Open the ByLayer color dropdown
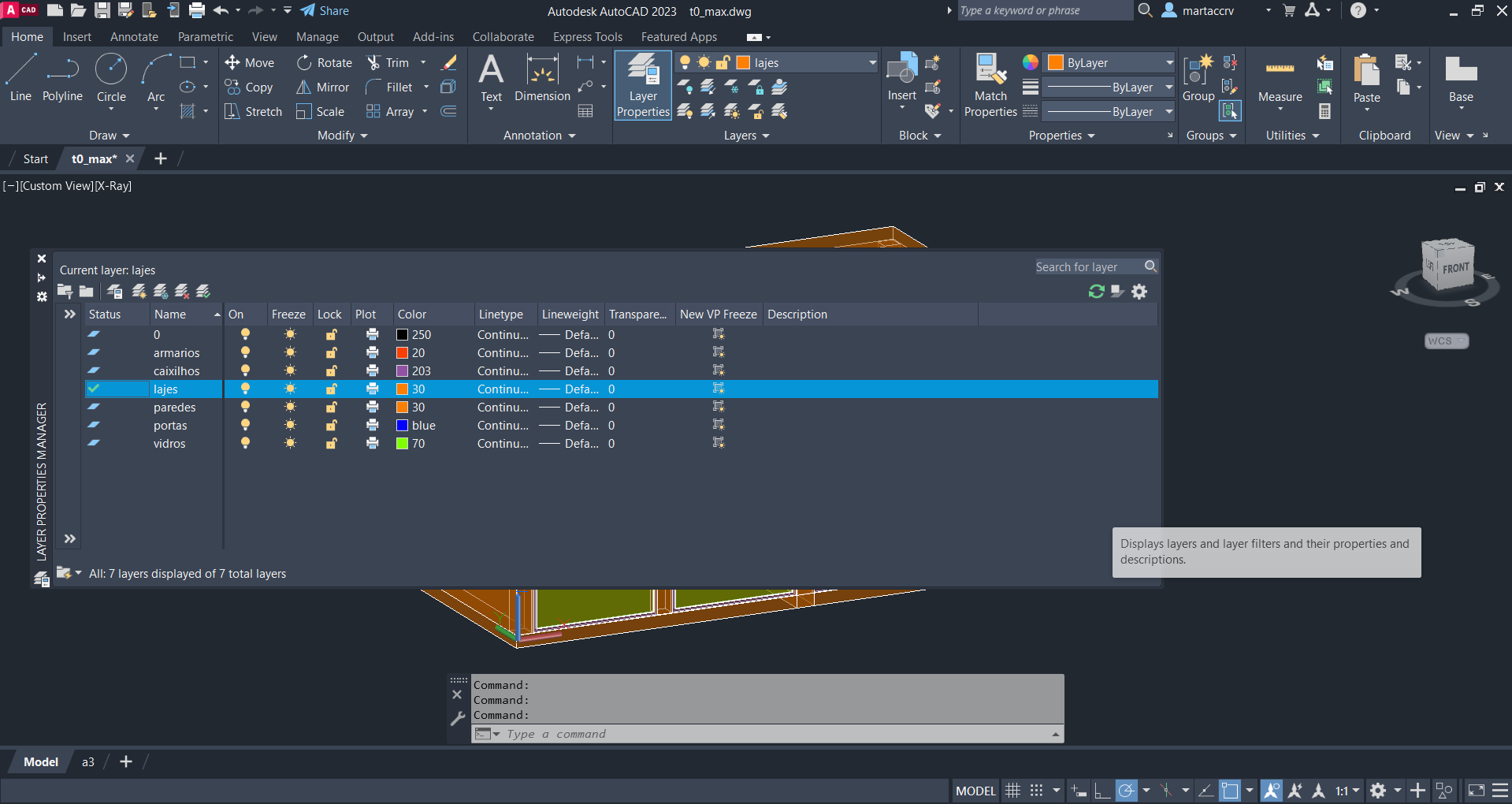The image size is (1512, 804). [x=1169, y=63]
